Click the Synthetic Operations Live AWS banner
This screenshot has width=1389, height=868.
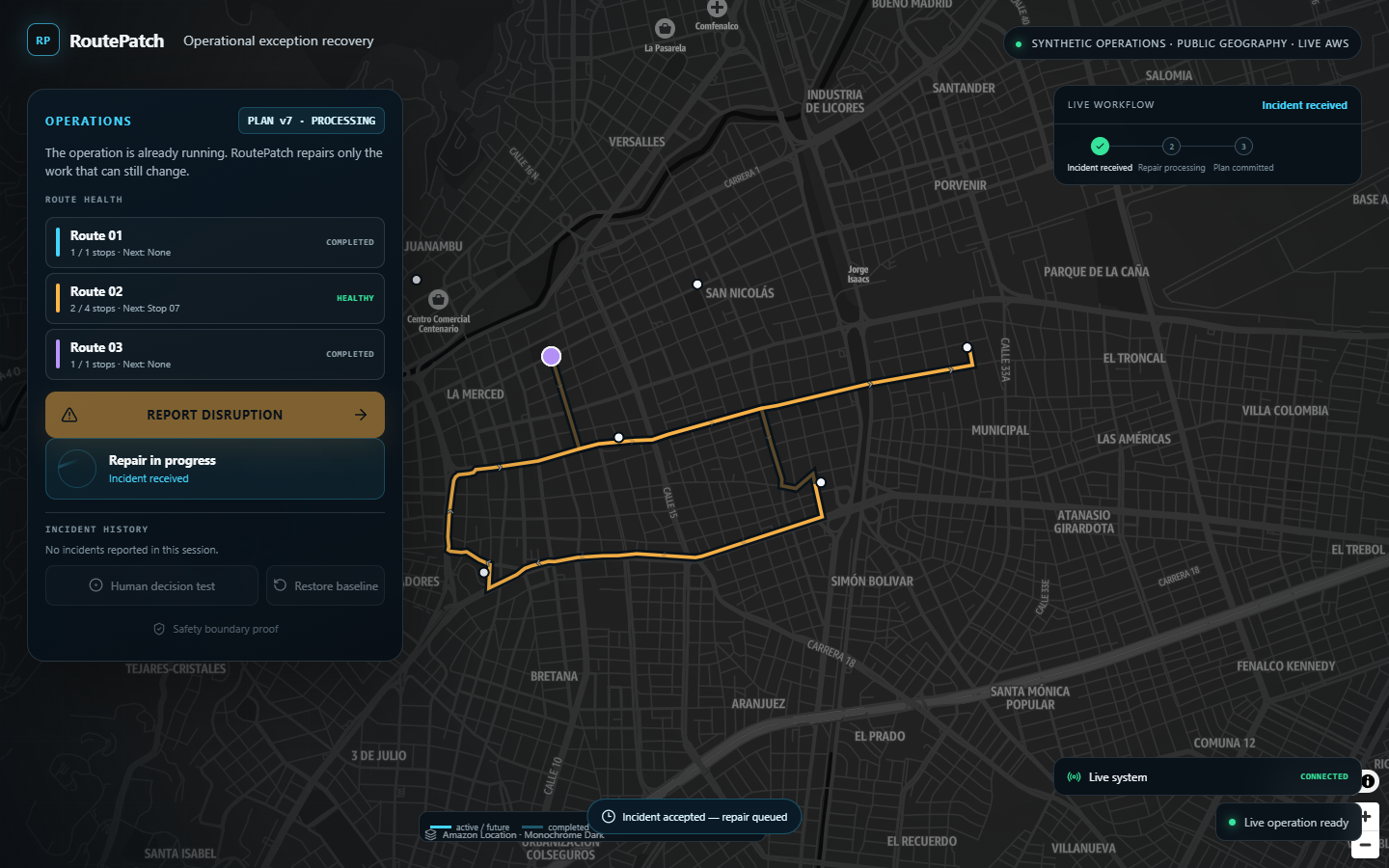click(x=1183, y=43)
